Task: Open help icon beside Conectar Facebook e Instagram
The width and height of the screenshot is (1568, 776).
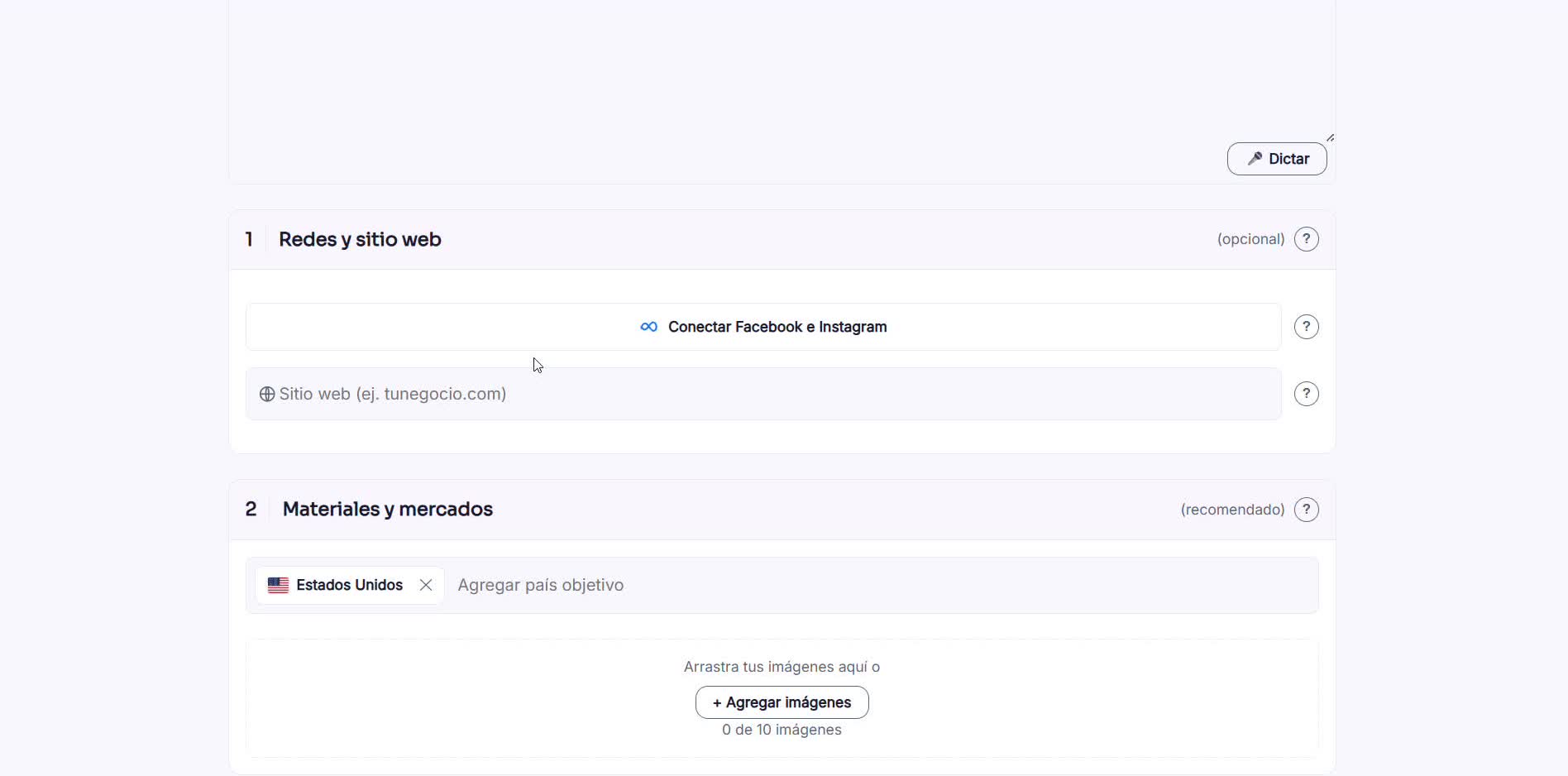Action: coord(1307,327)
